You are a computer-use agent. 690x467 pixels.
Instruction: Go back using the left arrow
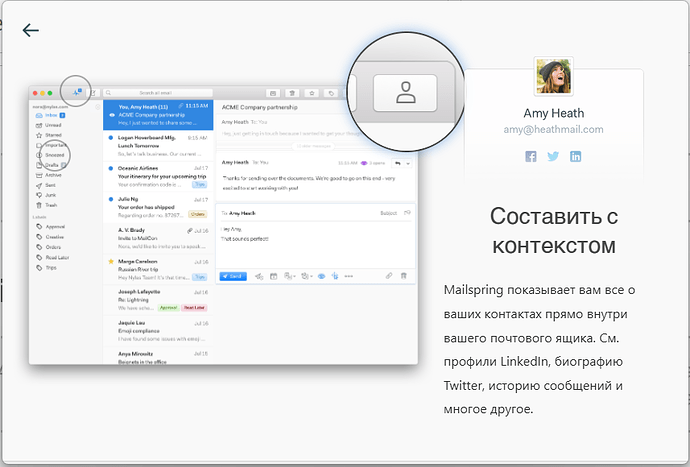click(x=31, y=30)
